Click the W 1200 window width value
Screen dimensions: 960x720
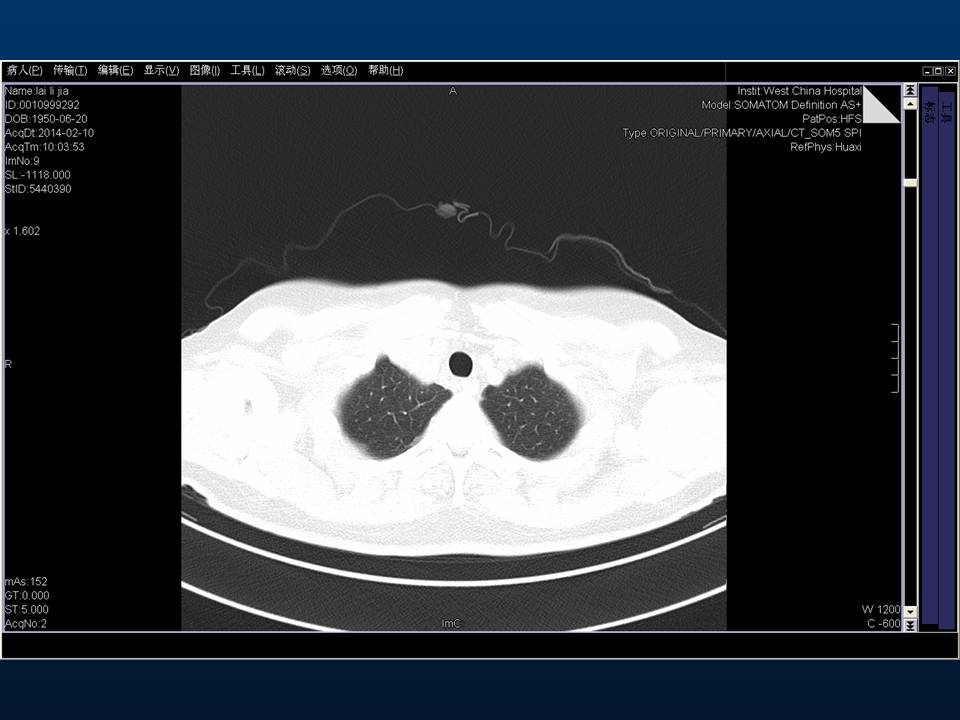pos(881,609)
